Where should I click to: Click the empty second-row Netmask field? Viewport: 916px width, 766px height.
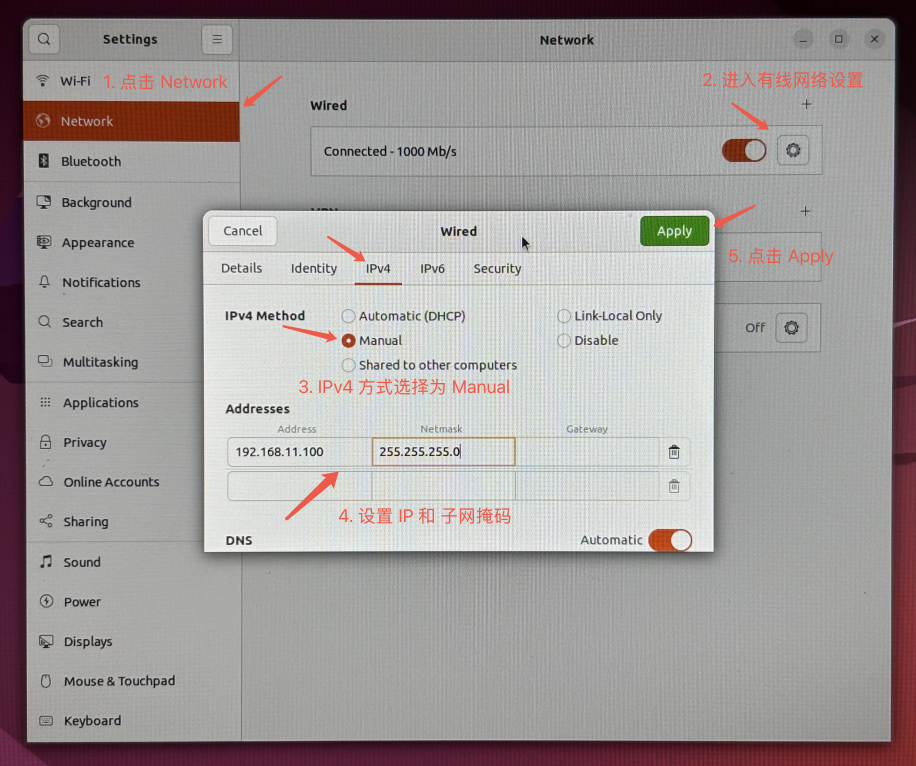[x=443, y=486]
